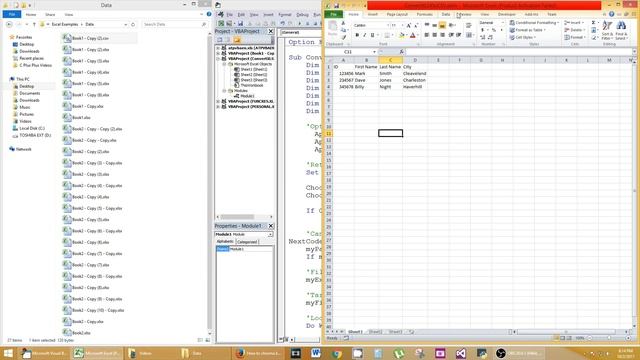Open General number format dropdown
The width and height of the screenshot is (640, 360).
click(x=502, y=22)
